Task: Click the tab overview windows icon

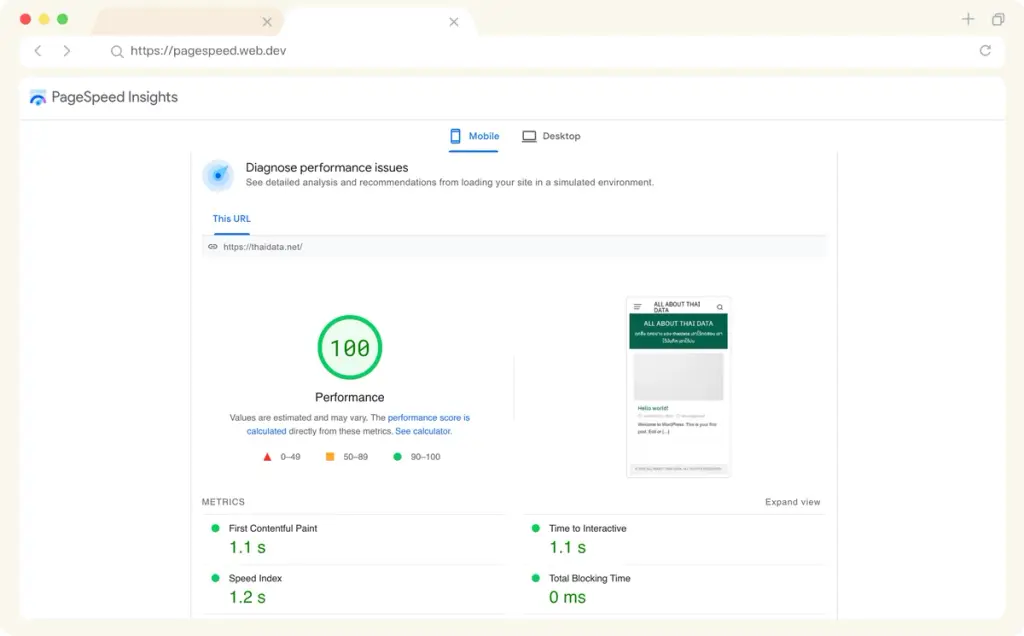Action: 998,20
